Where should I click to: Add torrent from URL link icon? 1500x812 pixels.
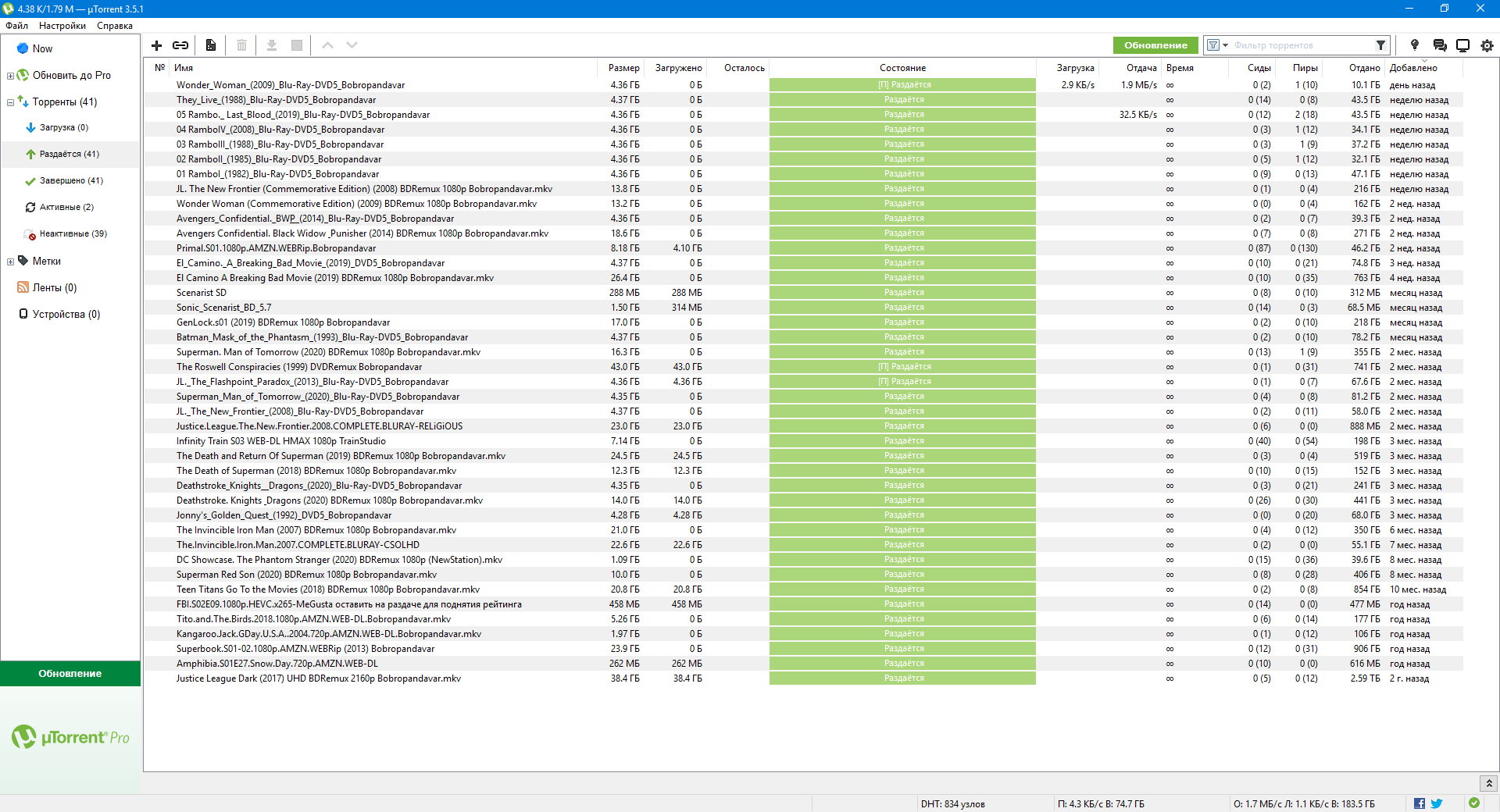180,45
